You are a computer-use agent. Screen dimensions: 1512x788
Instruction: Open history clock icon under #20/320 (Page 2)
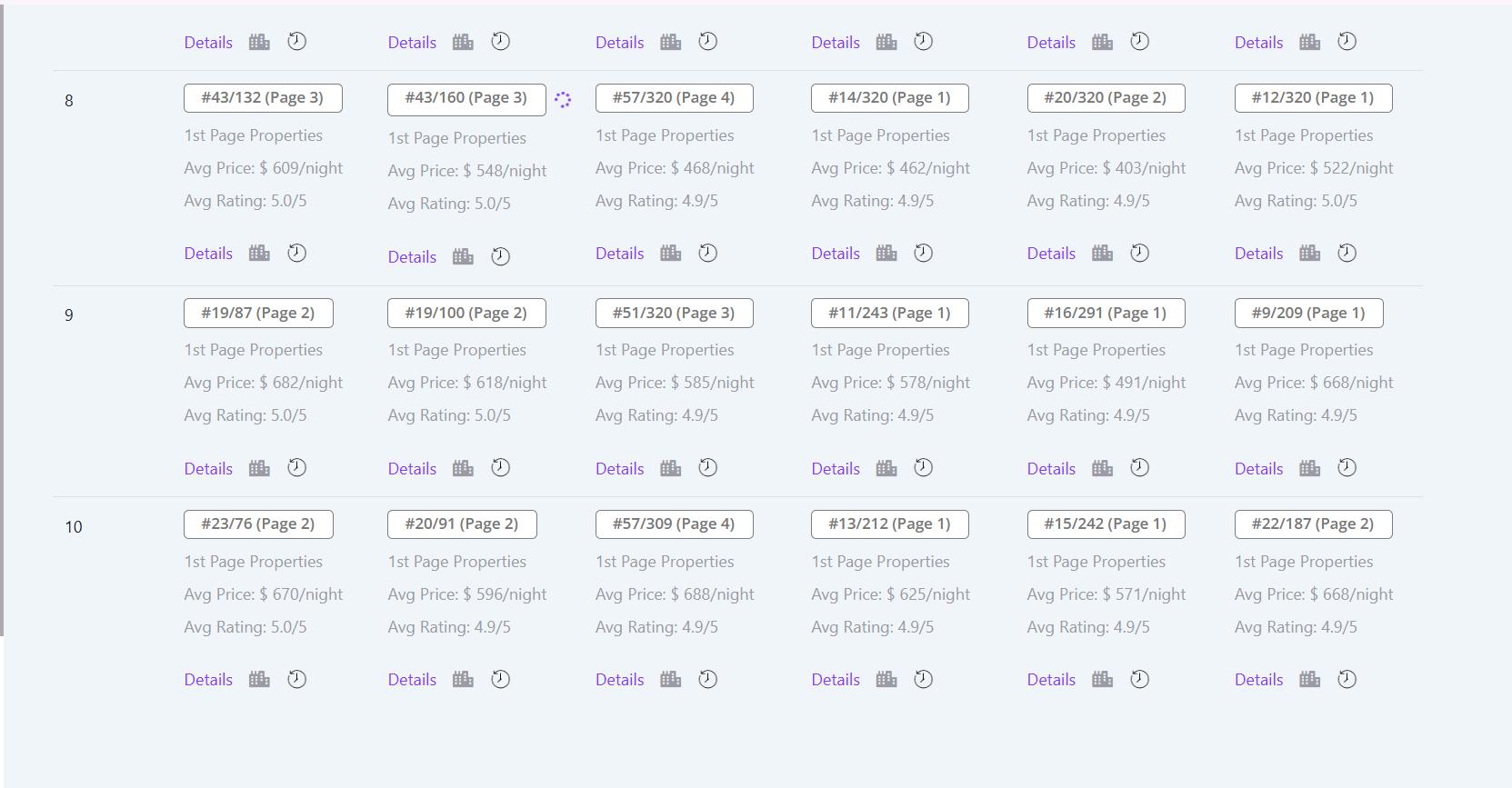[1139, 253]
